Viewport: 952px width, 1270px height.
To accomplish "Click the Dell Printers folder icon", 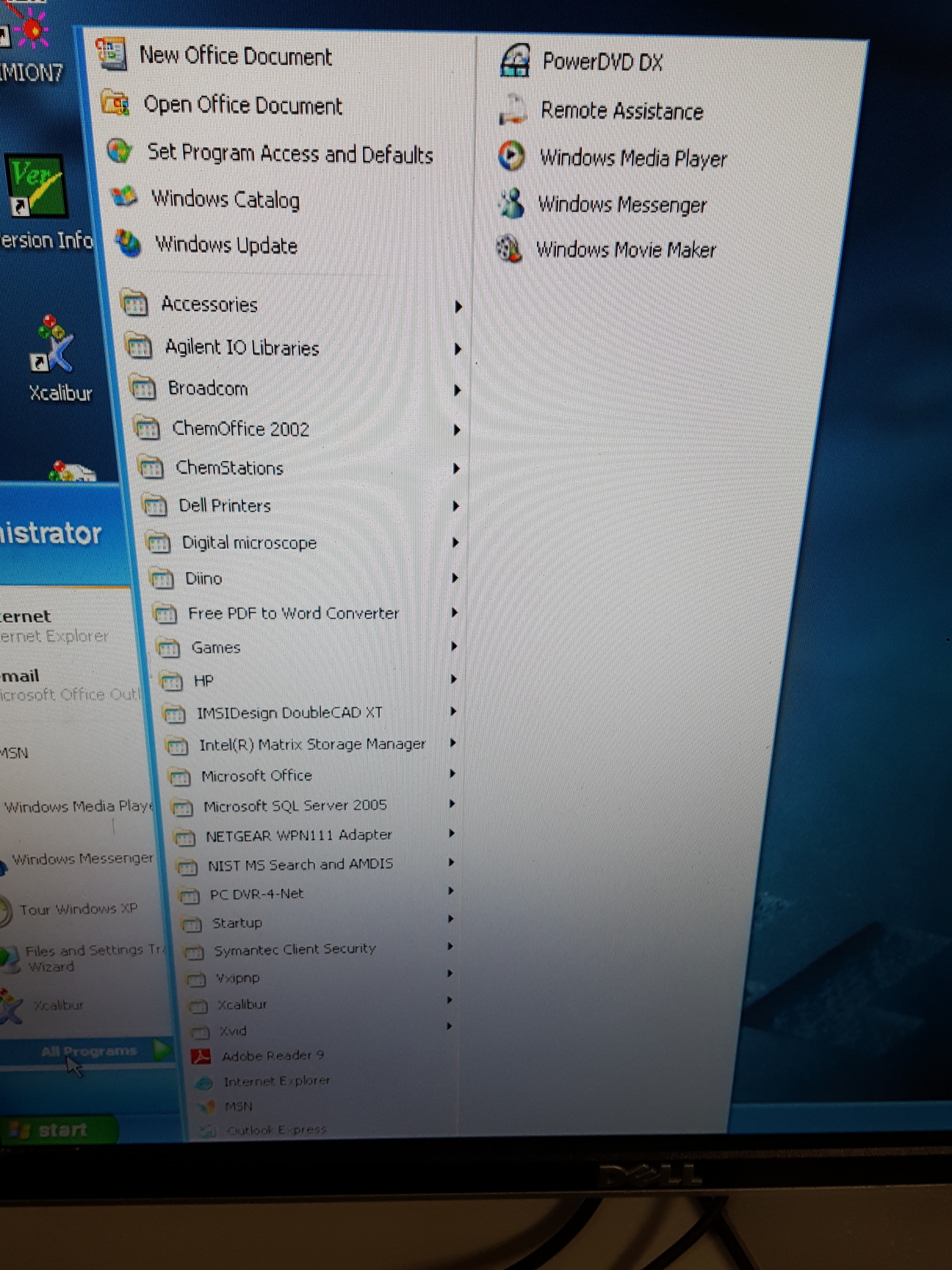I will [x=154, y=504].
